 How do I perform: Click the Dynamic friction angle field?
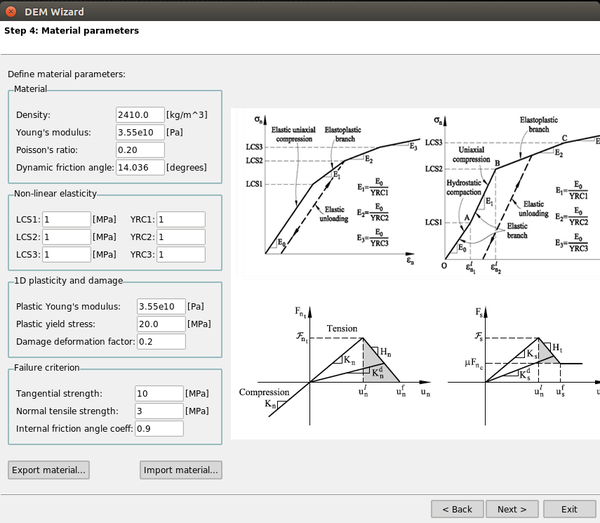click(x=138, y=167)
